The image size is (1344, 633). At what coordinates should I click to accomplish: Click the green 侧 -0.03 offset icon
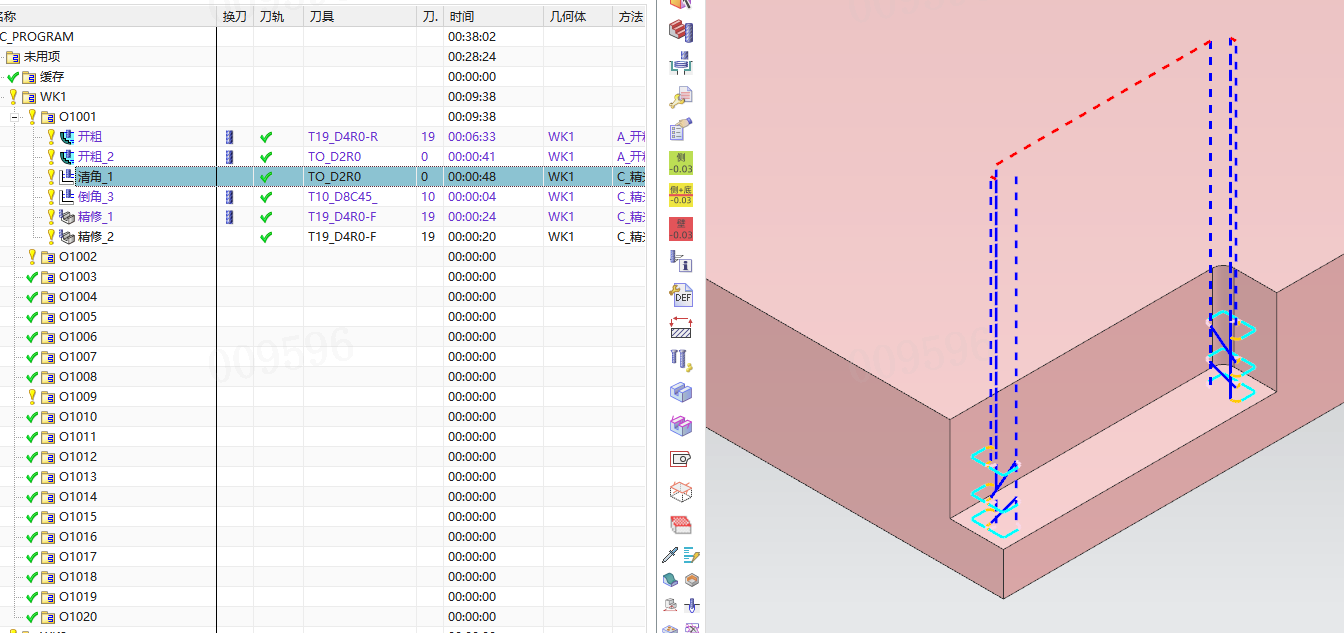click(681, 163)
